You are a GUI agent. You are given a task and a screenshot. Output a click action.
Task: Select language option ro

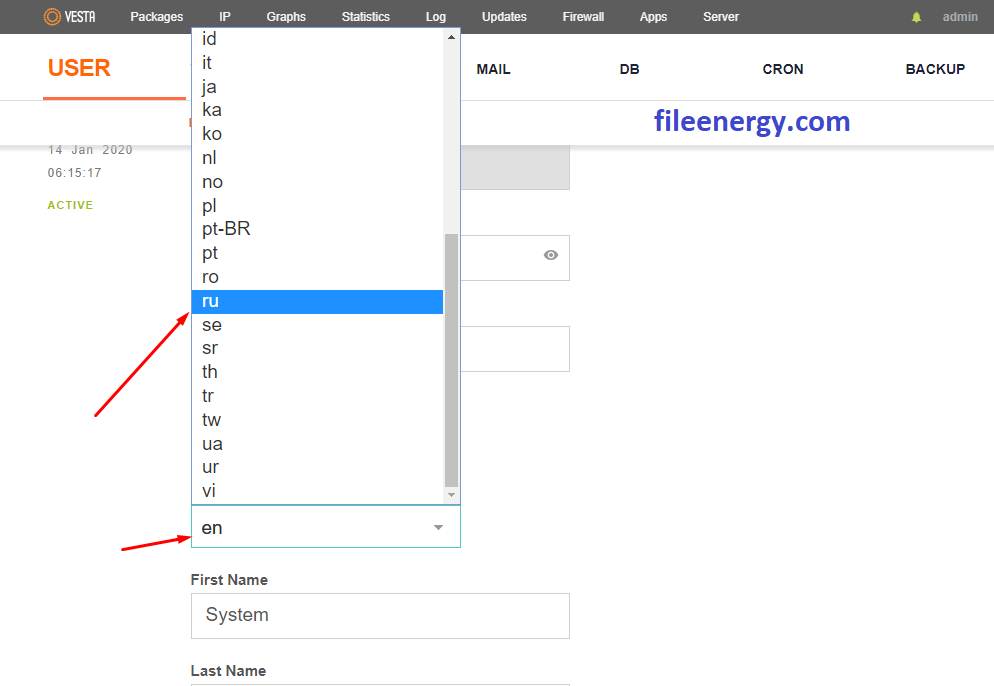click(x=317, y=277)
